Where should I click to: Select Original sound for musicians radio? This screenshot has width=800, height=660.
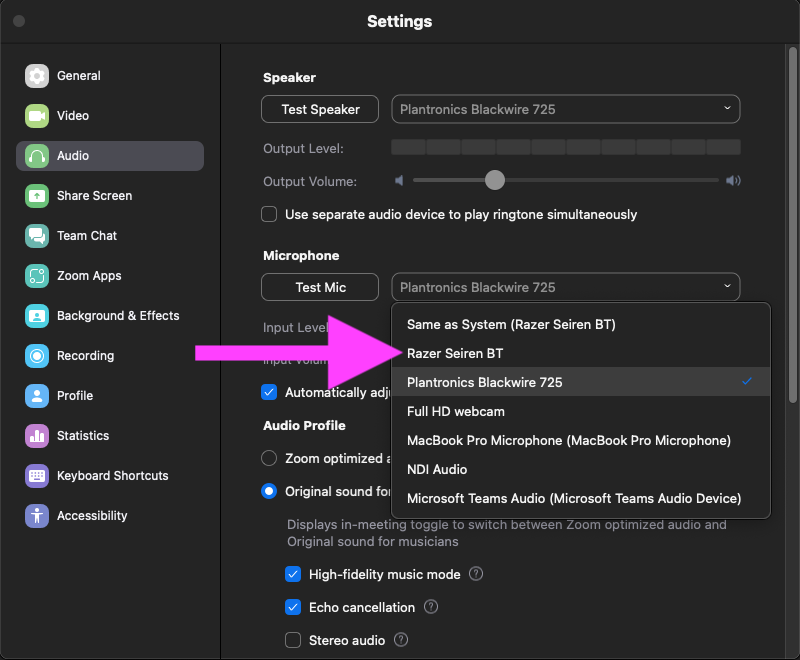tap(269, 491)
